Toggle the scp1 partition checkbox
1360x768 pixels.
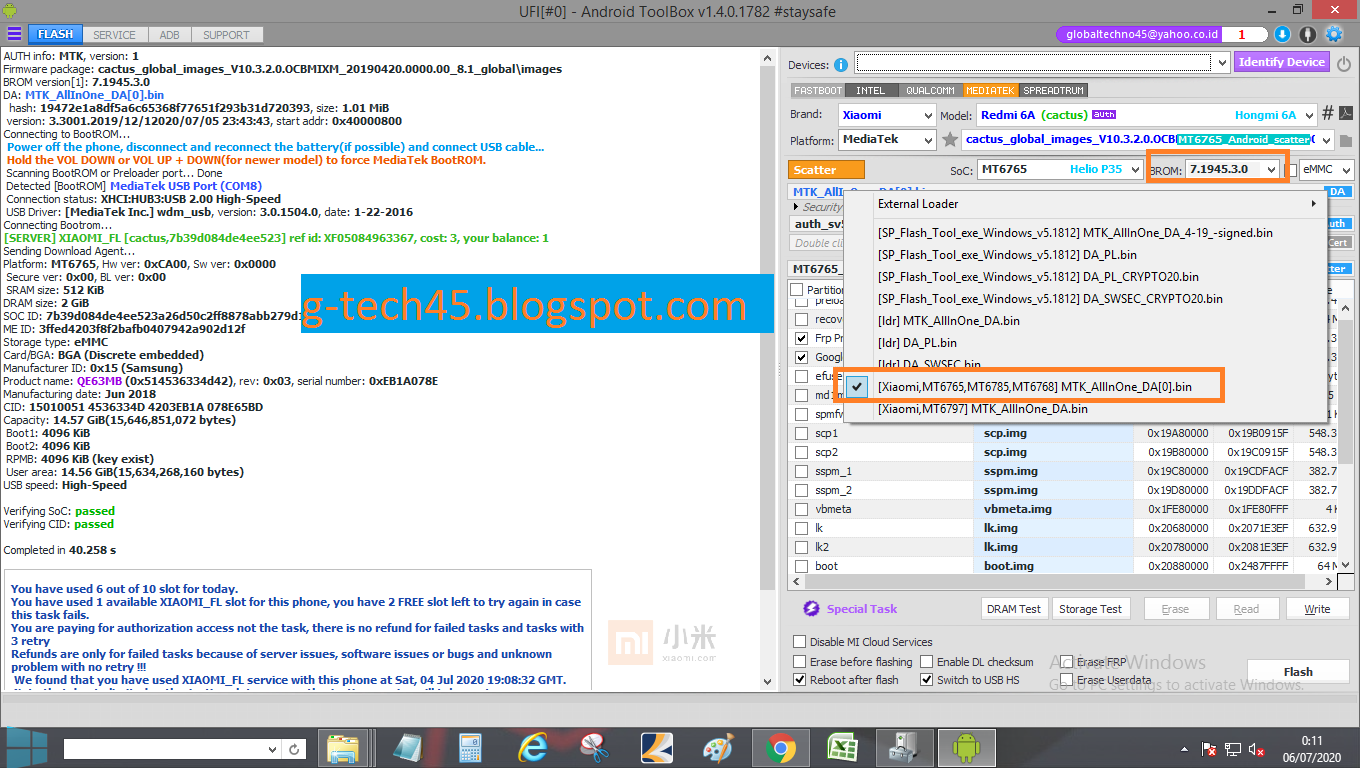[x=801, y=433]
